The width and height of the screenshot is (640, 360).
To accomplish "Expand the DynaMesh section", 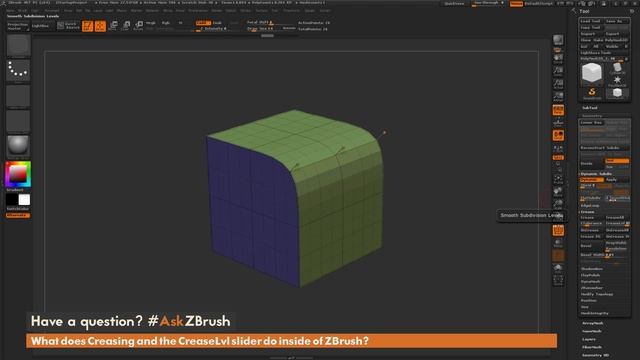I will pyautogui.click(x=591, y=282).
